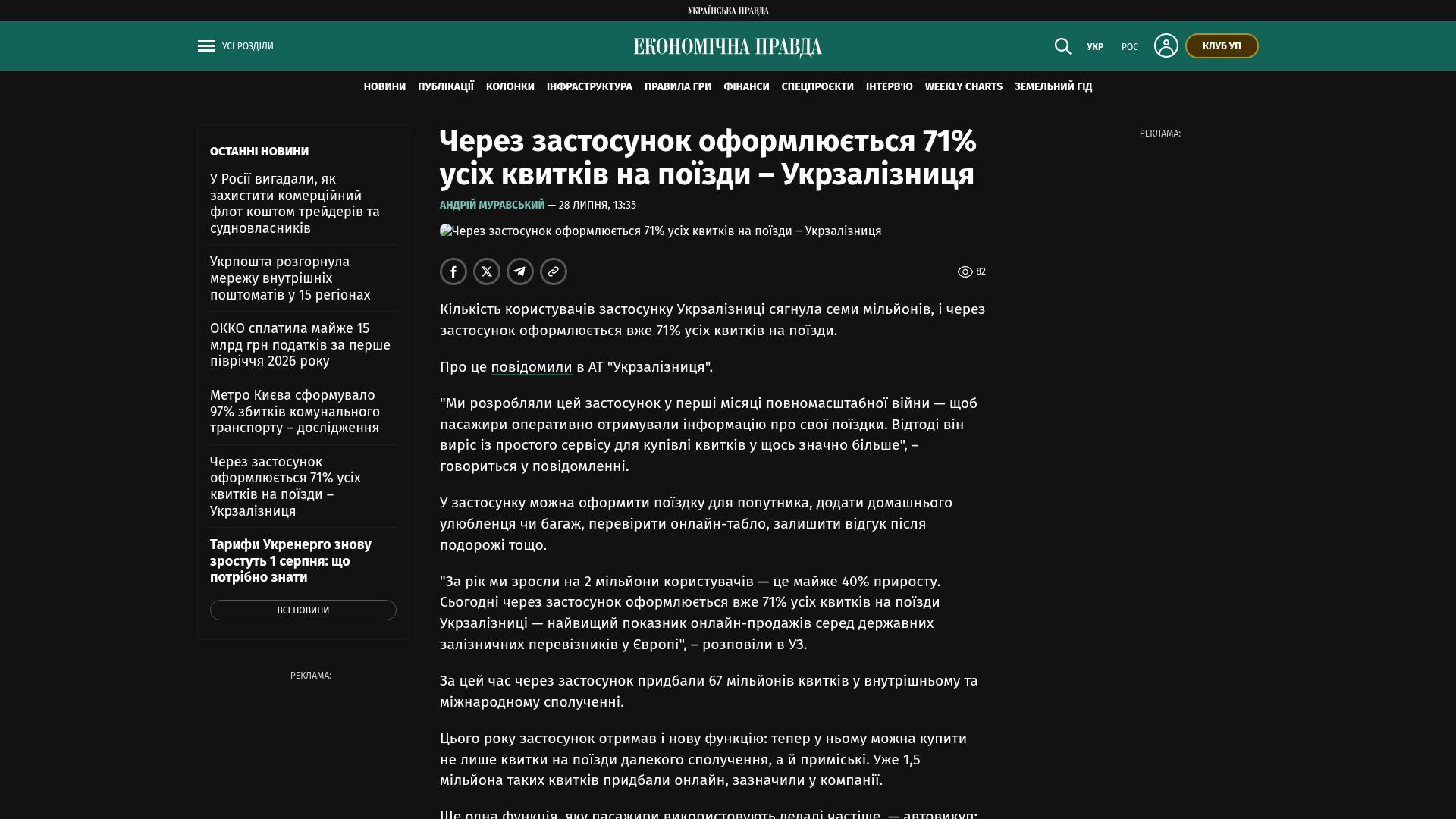Open the hamburger menu icon for all sections
Image resolution: width=1456 pixels, height=819 pixels.
click(206, 46)
